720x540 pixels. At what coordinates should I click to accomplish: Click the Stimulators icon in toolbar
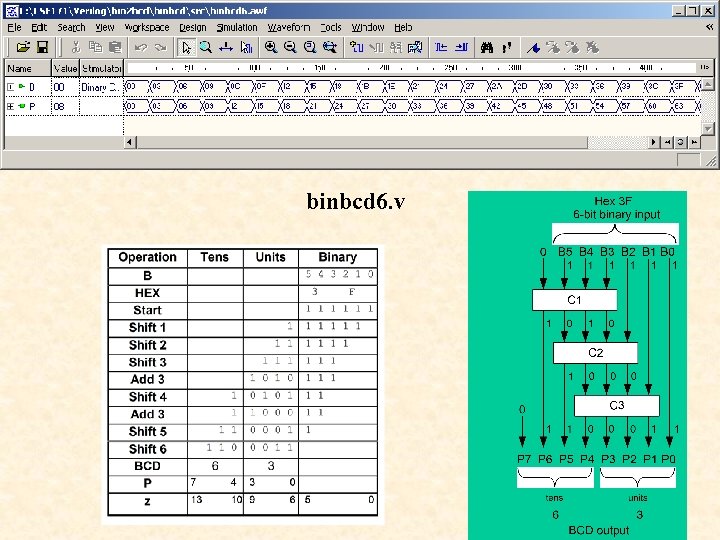coord(395,47)
